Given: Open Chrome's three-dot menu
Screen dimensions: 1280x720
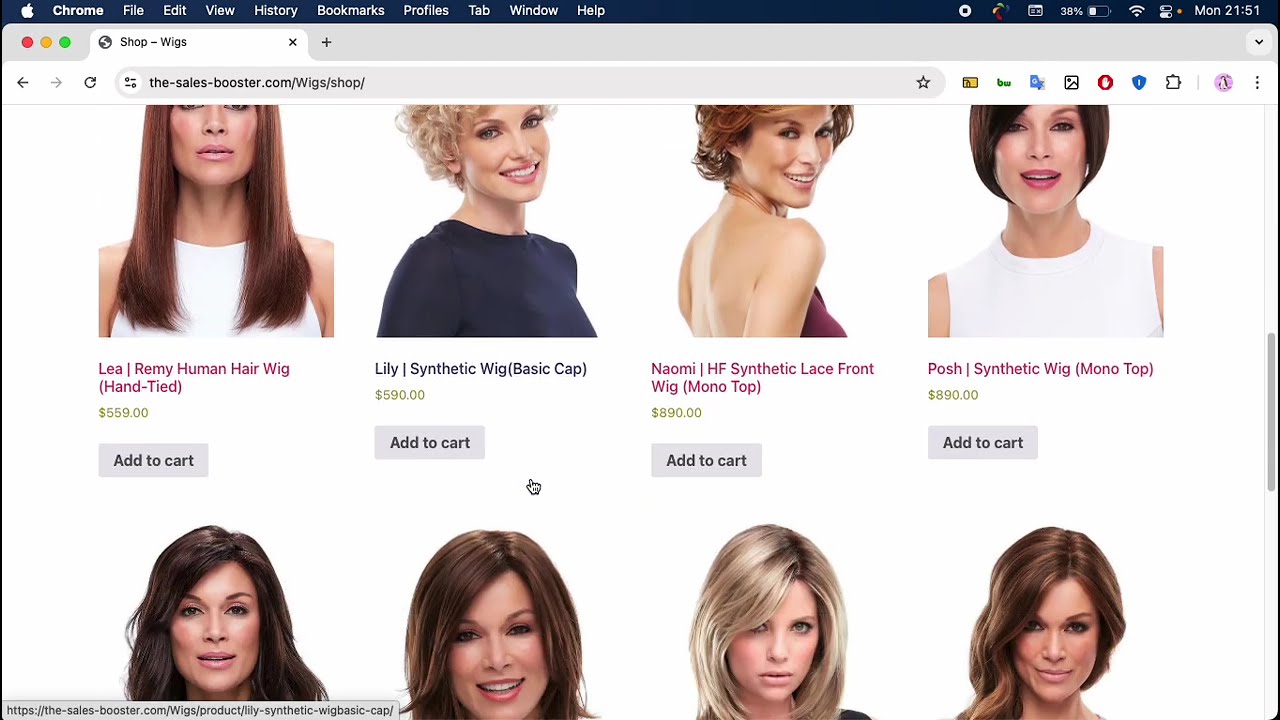Looking at the screenshot, I should pyautogui.click(x=1257, y=83).
